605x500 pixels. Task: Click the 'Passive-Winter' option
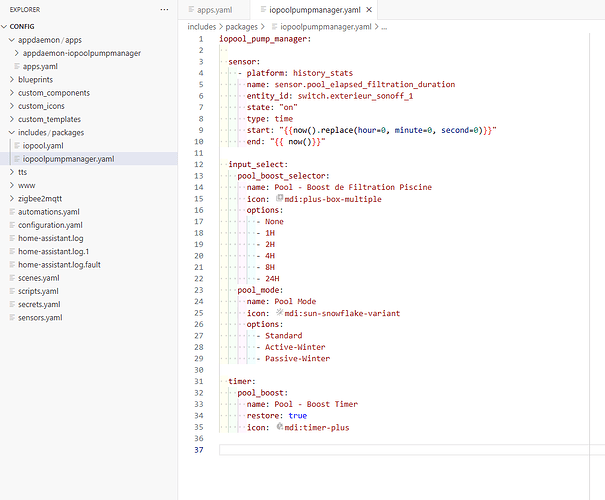coord(297,358)
